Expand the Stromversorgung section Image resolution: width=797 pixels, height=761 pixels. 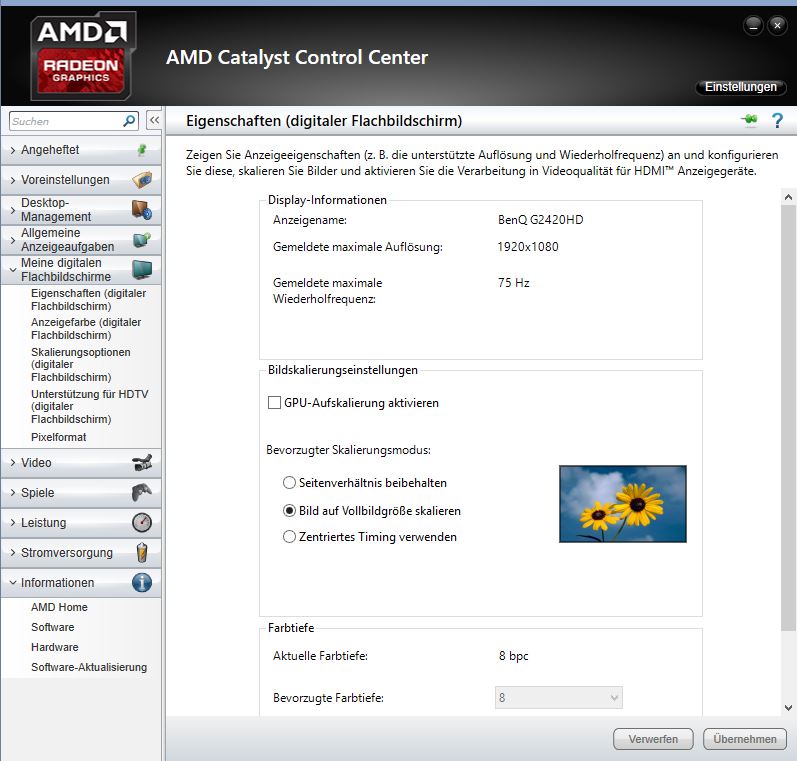13,553
